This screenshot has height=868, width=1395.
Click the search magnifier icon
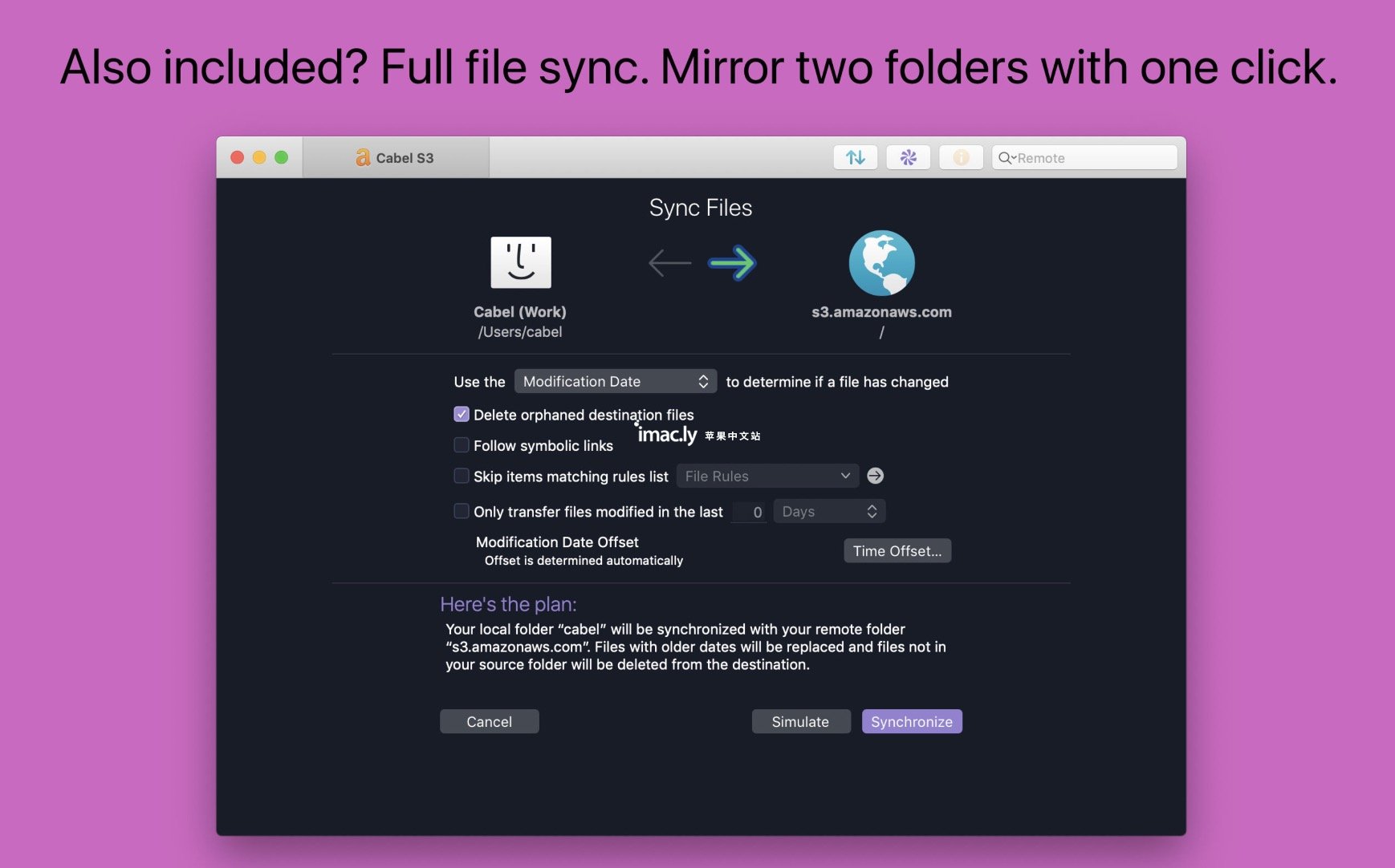[1005, 158]
